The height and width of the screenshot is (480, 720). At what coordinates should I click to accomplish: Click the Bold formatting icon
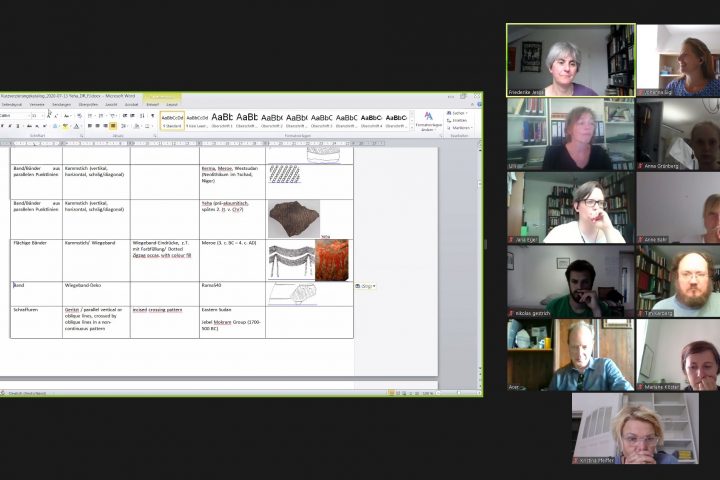click(2, 126)
